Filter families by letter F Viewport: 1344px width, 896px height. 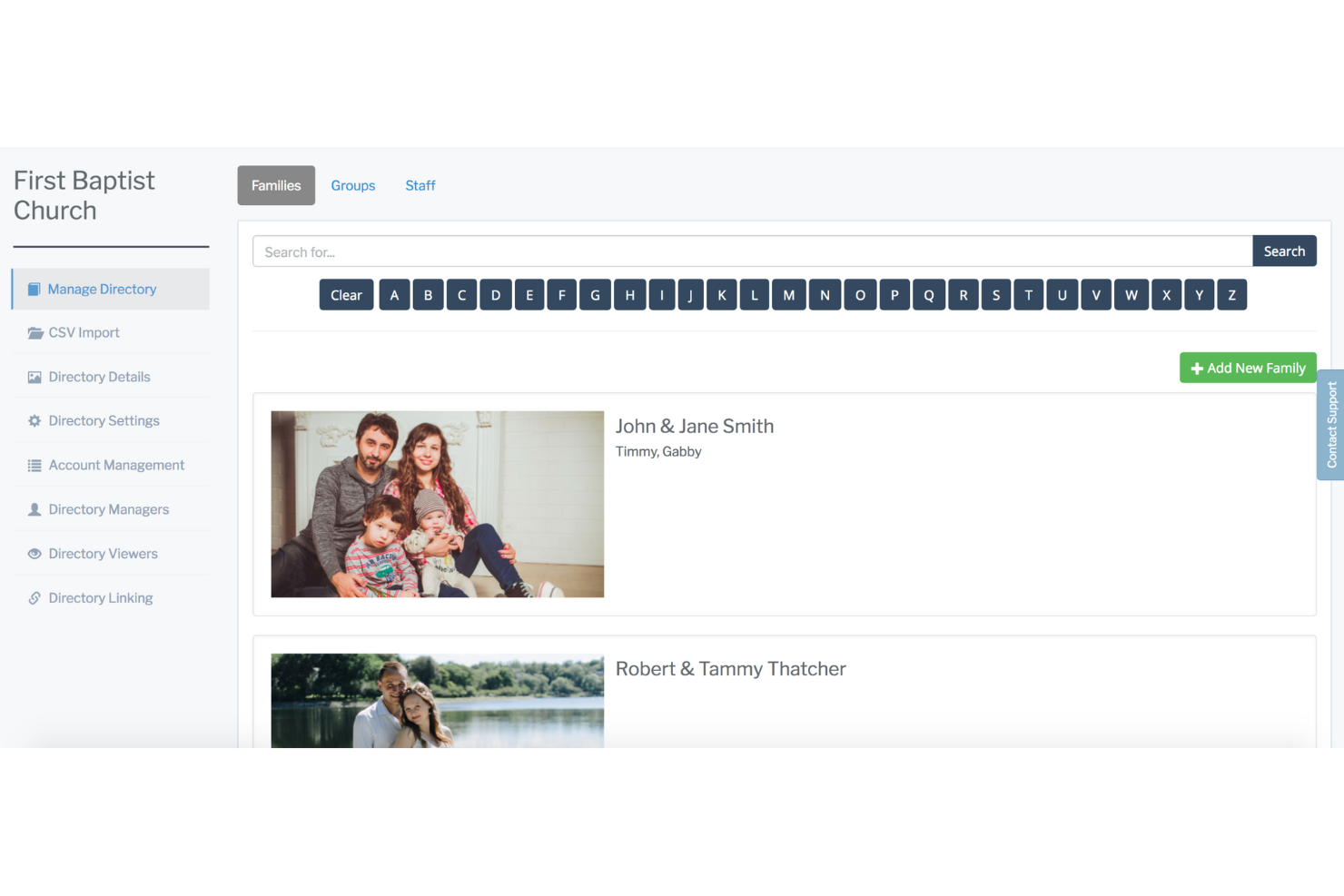[x=561, y=295]
